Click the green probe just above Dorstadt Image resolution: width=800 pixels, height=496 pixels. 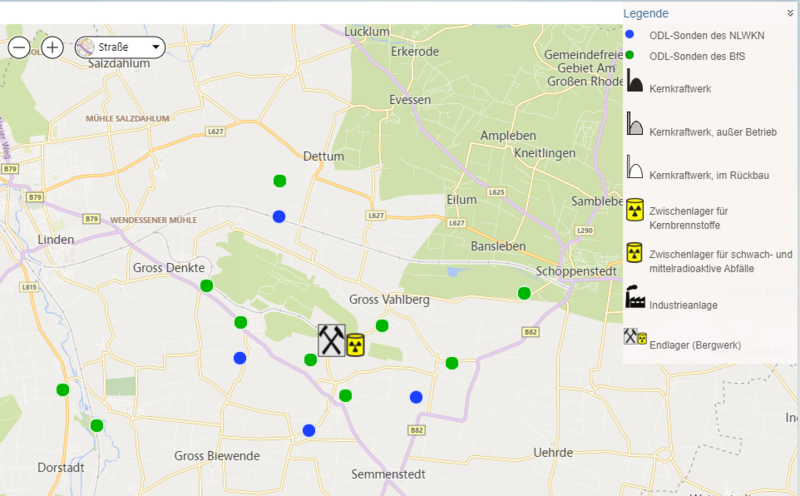pyautogui.click(x=97, y=425)
